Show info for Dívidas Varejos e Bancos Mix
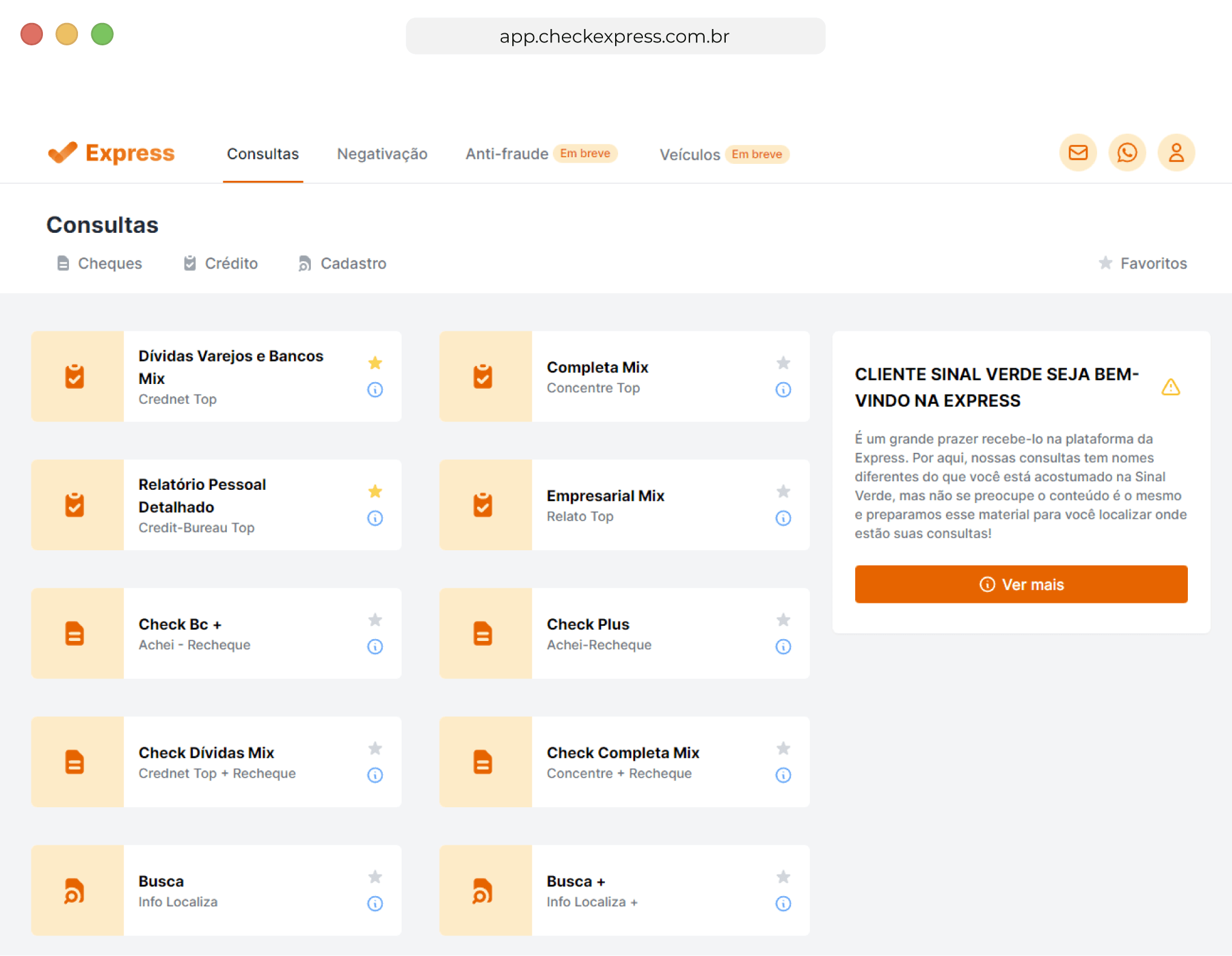The width and height of the screenshot is (1232, 956). coord(375,389)
